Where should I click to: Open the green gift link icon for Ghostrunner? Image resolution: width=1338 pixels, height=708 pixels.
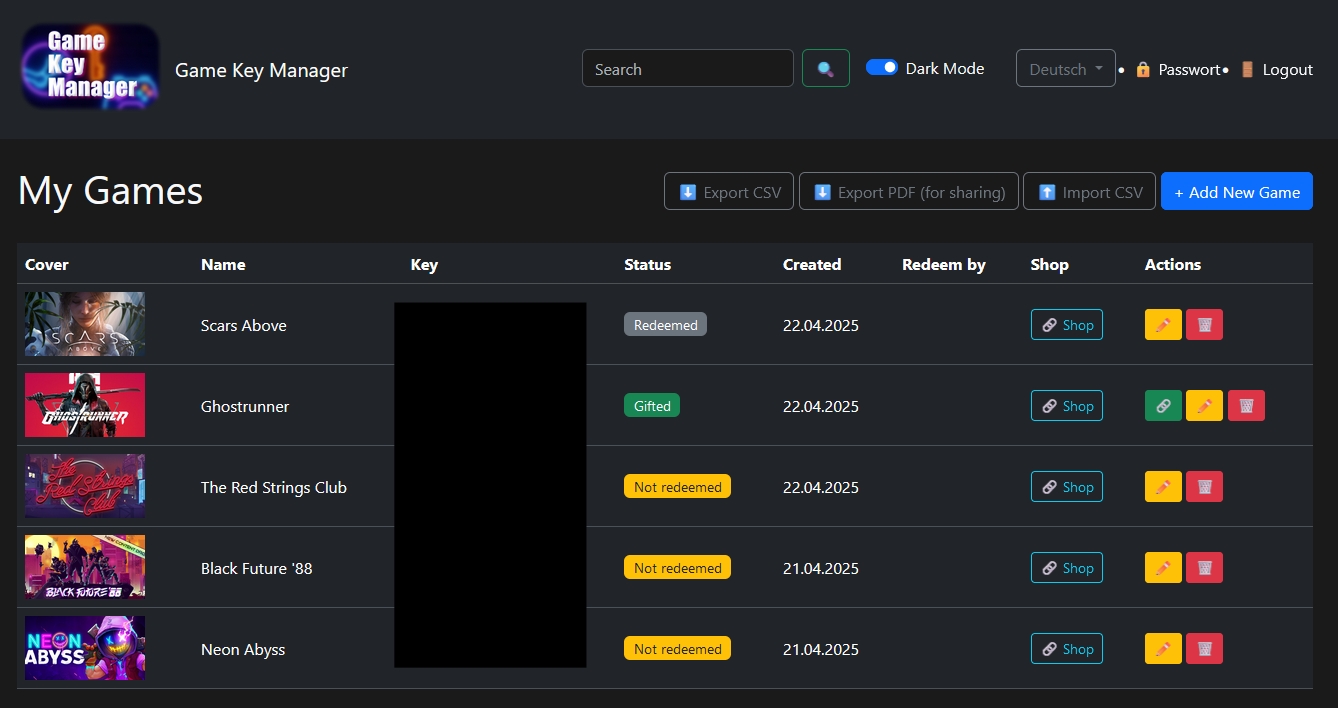1162,405
